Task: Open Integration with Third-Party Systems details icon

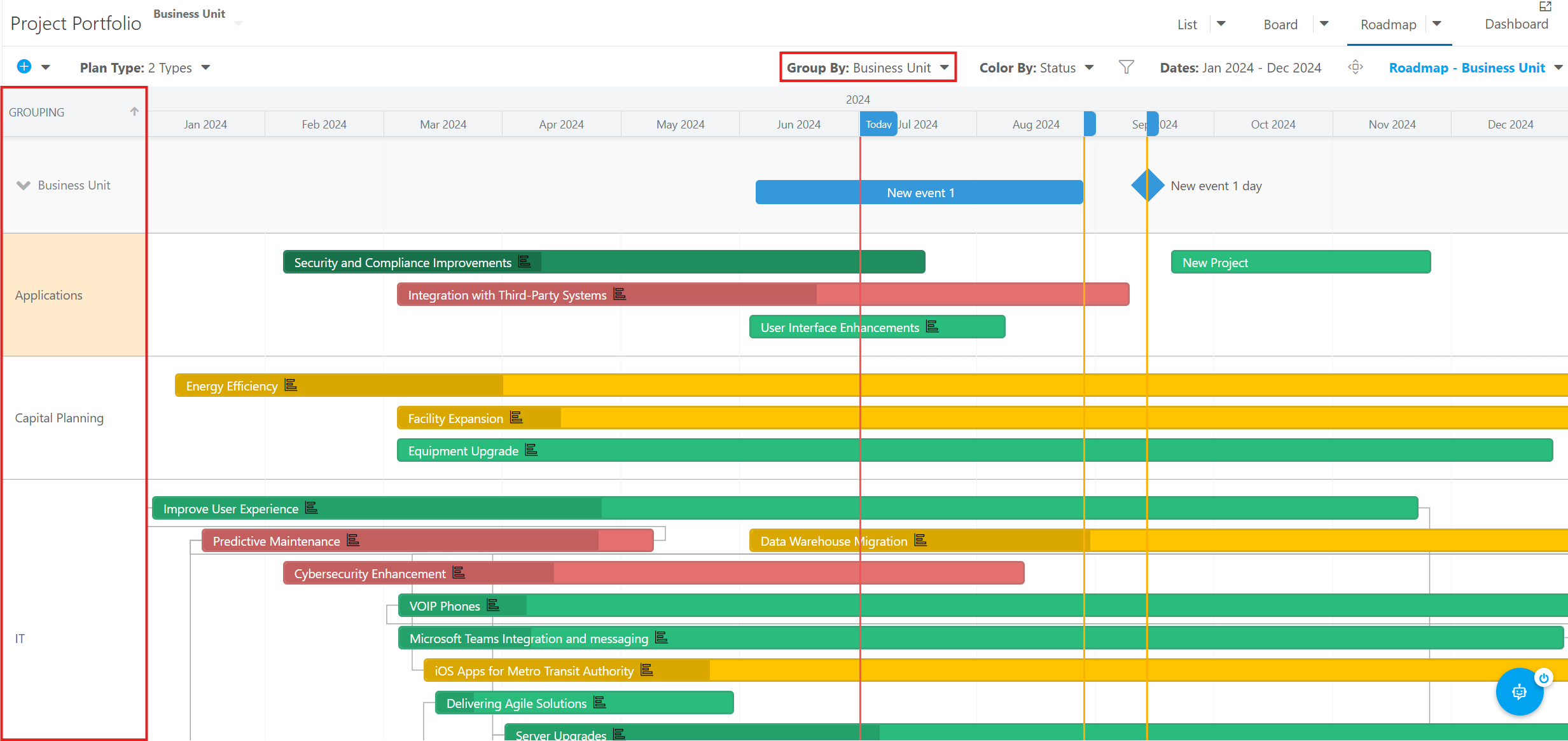Action: coord(620,294)
